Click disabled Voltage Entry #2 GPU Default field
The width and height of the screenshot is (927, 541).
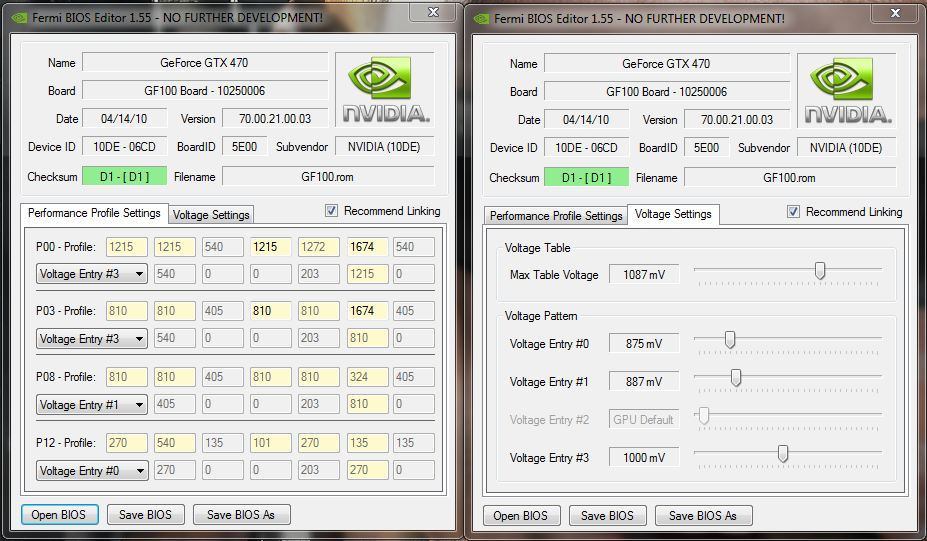coord(644,420)
